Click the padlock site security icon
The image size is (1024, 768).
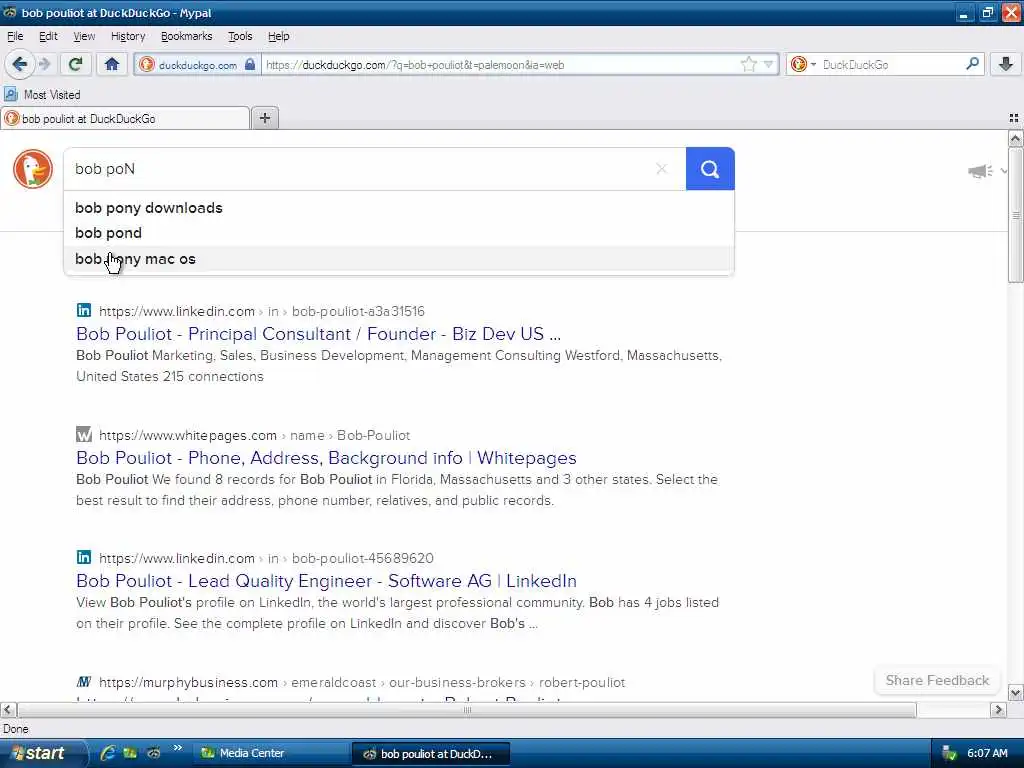pos(249,64)
